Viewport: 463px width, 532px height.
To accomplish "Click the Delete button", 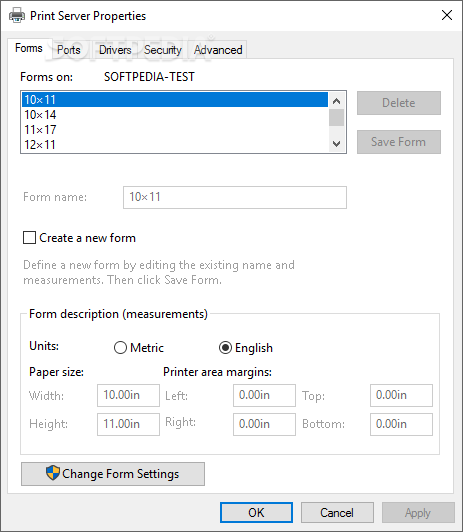I will pyautogui.click(x=399, y=103).
